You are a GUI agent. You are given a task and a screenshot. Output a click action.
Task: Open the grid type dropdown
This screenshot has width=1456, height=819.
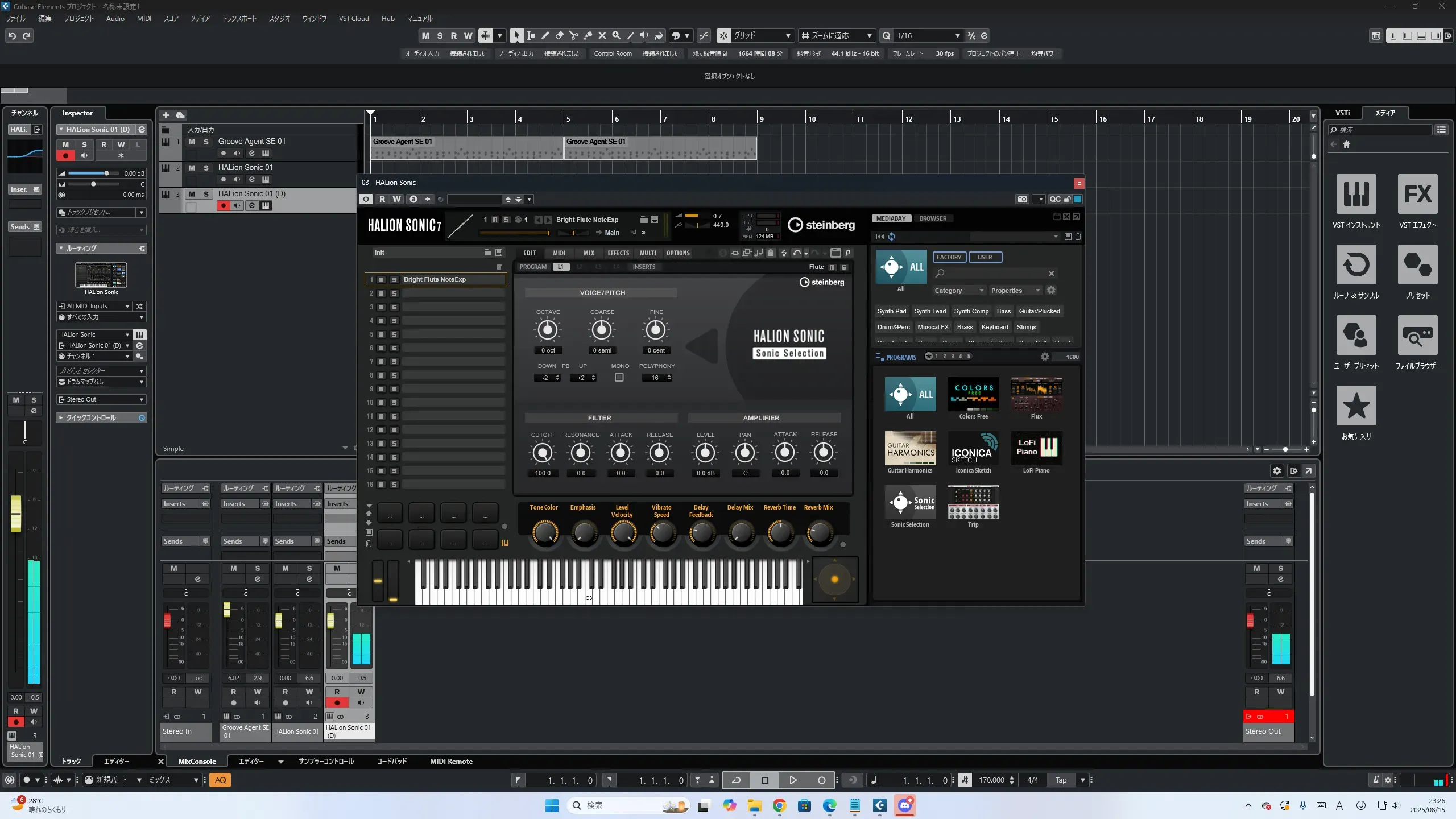pos(762,36)
